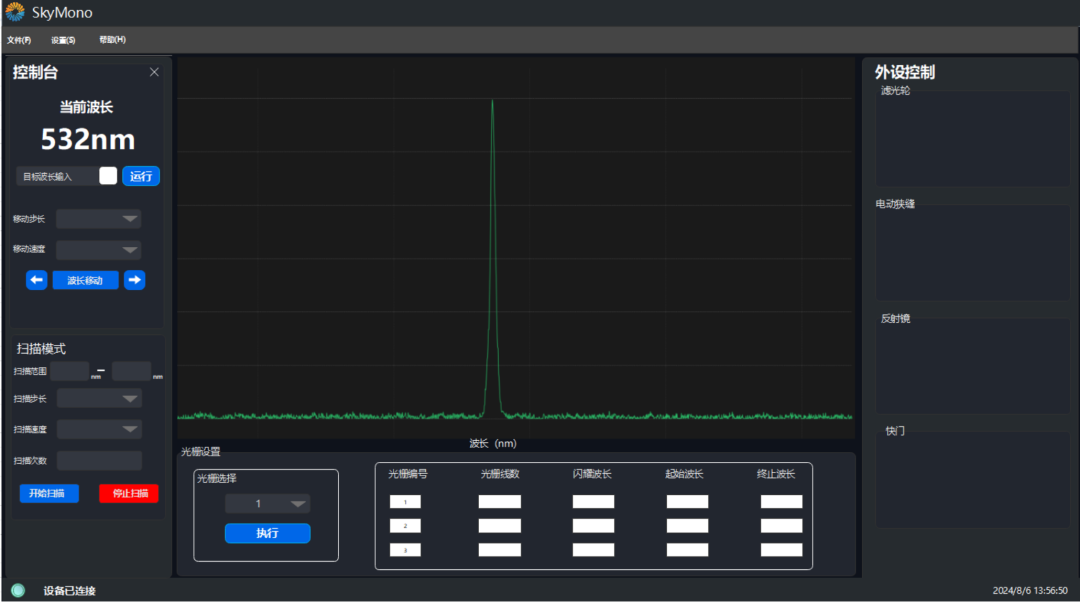
Task: Click the 波长移动 button
Action: click(x=85, y=280)
